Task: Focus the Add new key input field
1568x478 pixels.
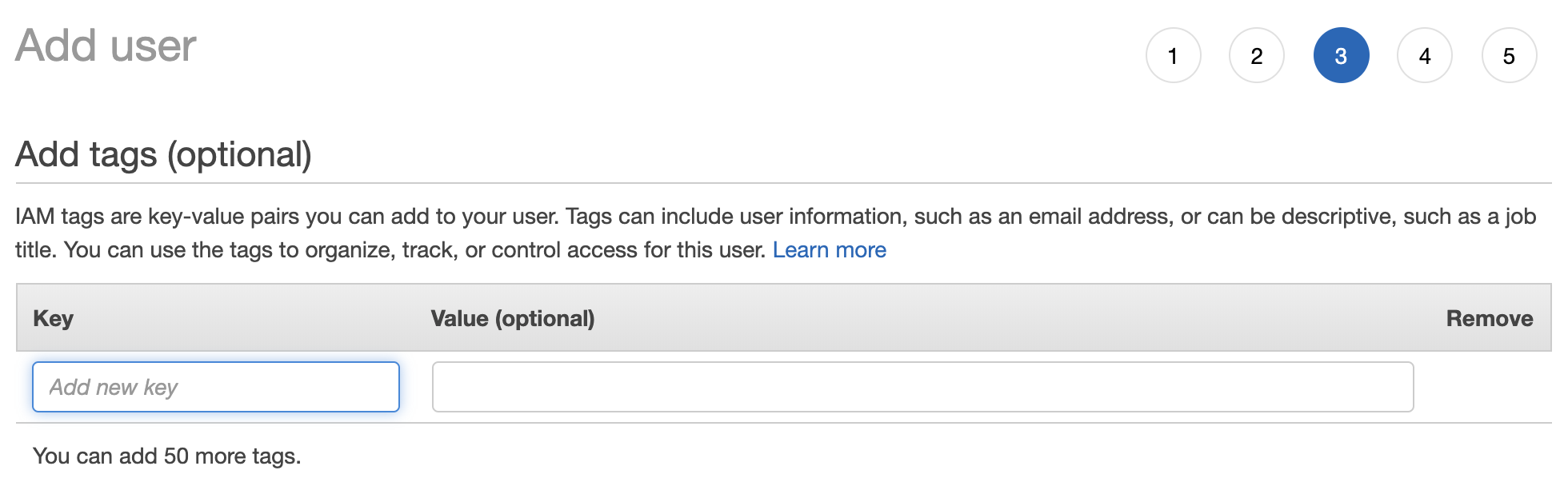Action: coord(214,386)
